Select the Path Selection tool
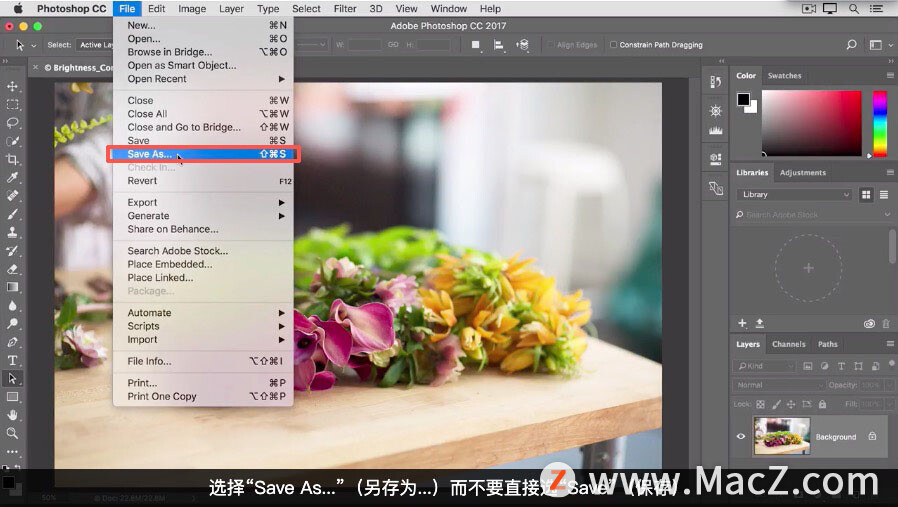Screen dimensions: 898x507 12,379
